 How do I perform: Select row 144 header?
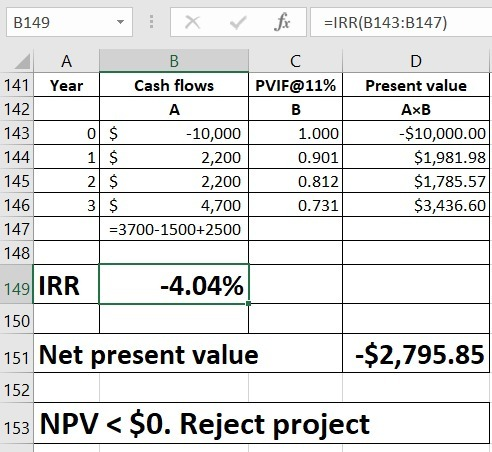[17, 157]
